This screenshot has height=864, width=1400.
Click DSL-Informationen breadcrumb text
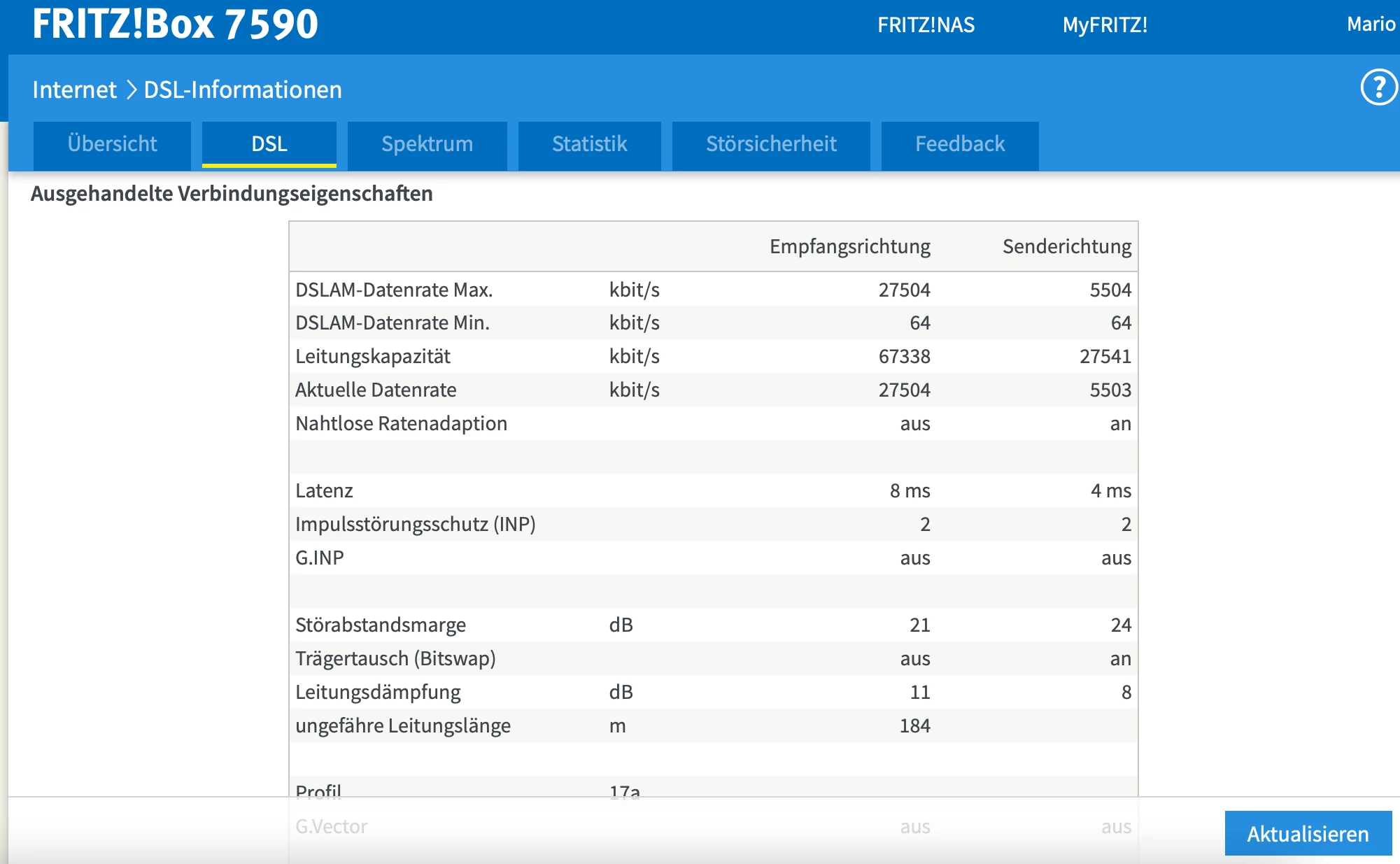[x=243, y=90]
